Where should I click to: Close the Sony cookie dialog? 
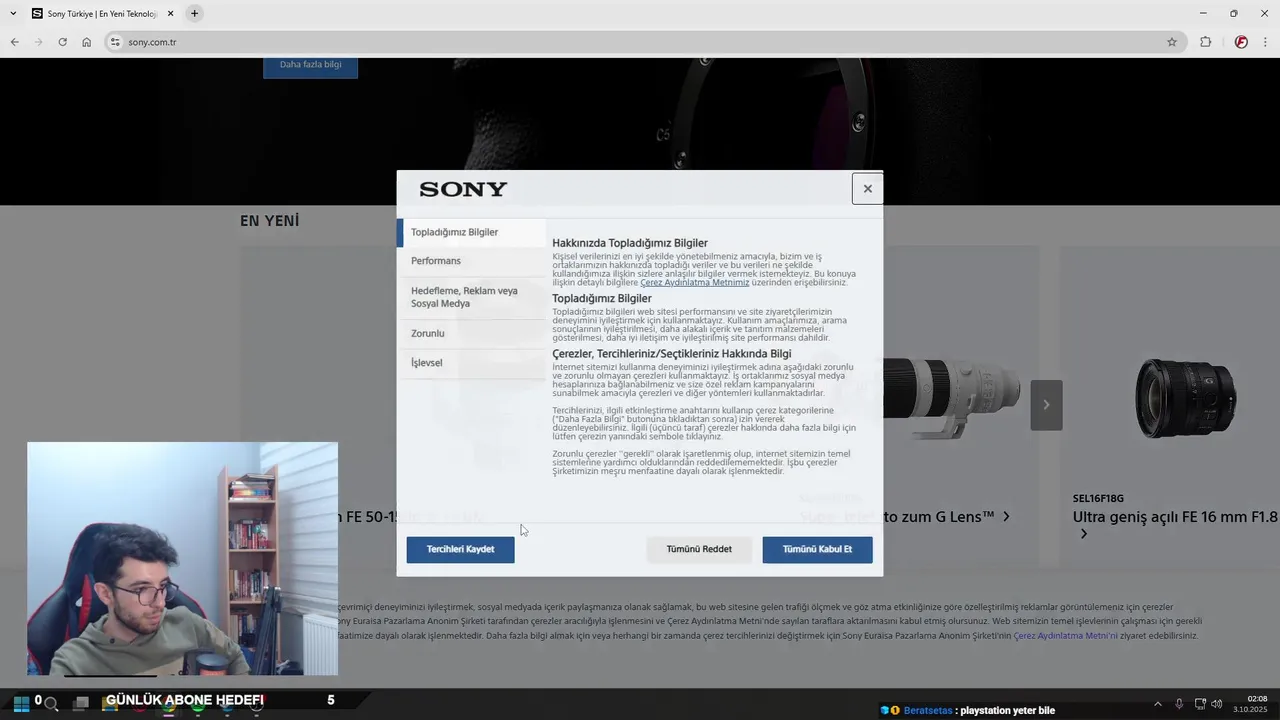click(867, 188)
